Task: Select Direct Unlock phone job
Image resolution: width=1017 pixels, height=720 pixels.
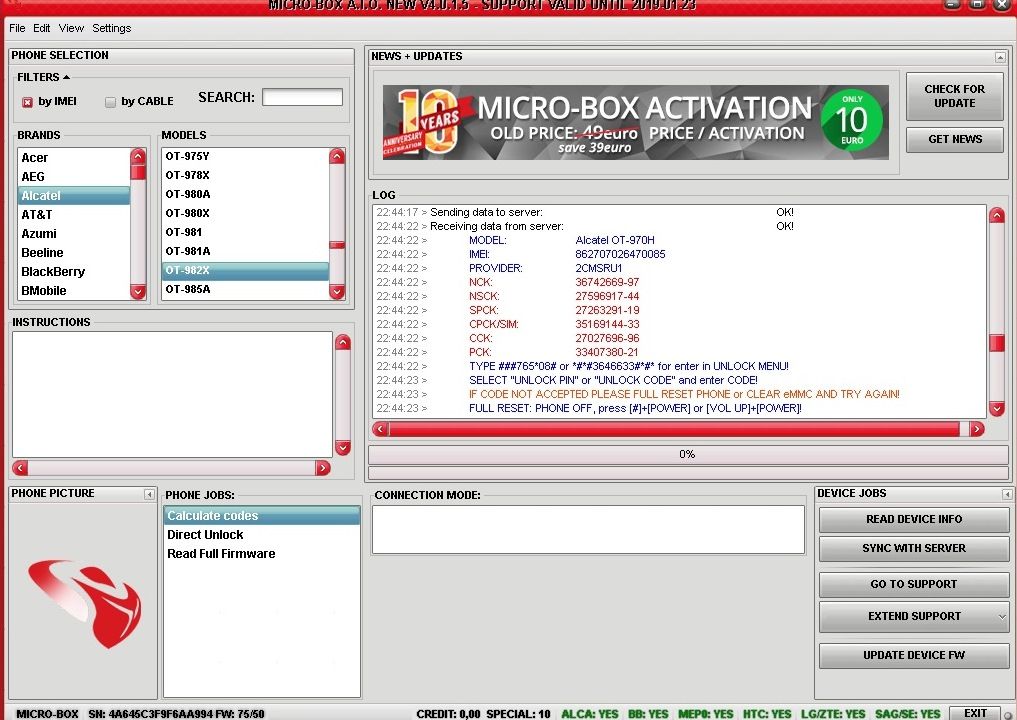Action: pos(262,534)
